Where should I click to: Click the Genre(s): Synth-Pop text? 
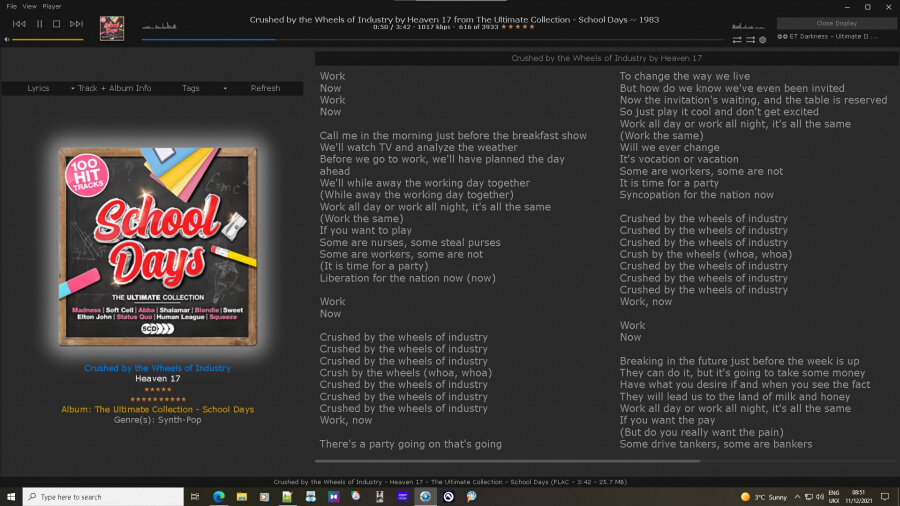(157, 420)
